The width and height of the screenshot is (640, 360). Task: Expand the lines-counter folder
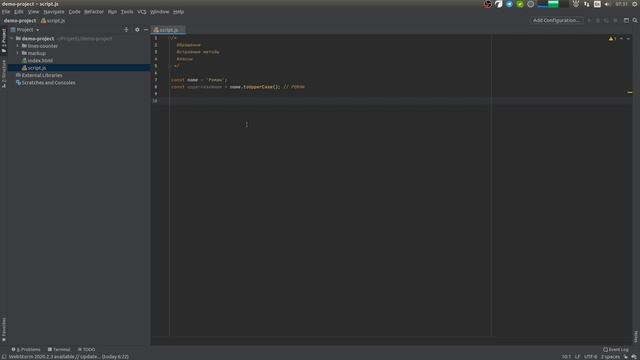(18, 46)
